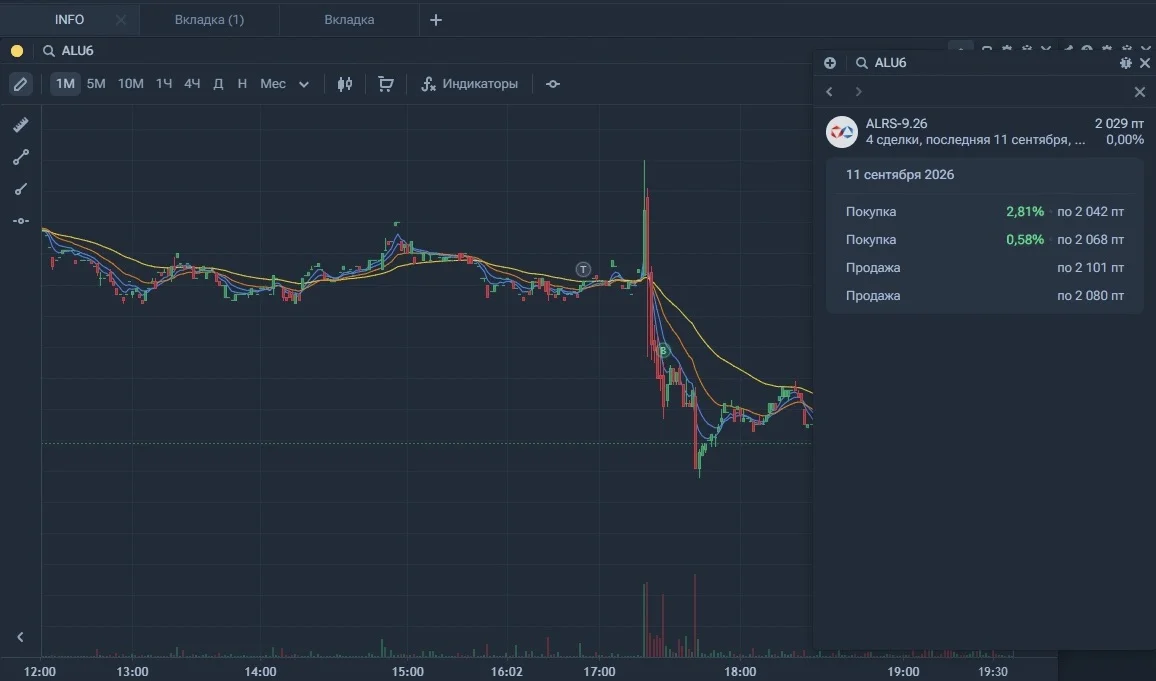1156x681 pixels.
Task: Click the level marker icon right of Индикаторы
Action: [553, 84]
